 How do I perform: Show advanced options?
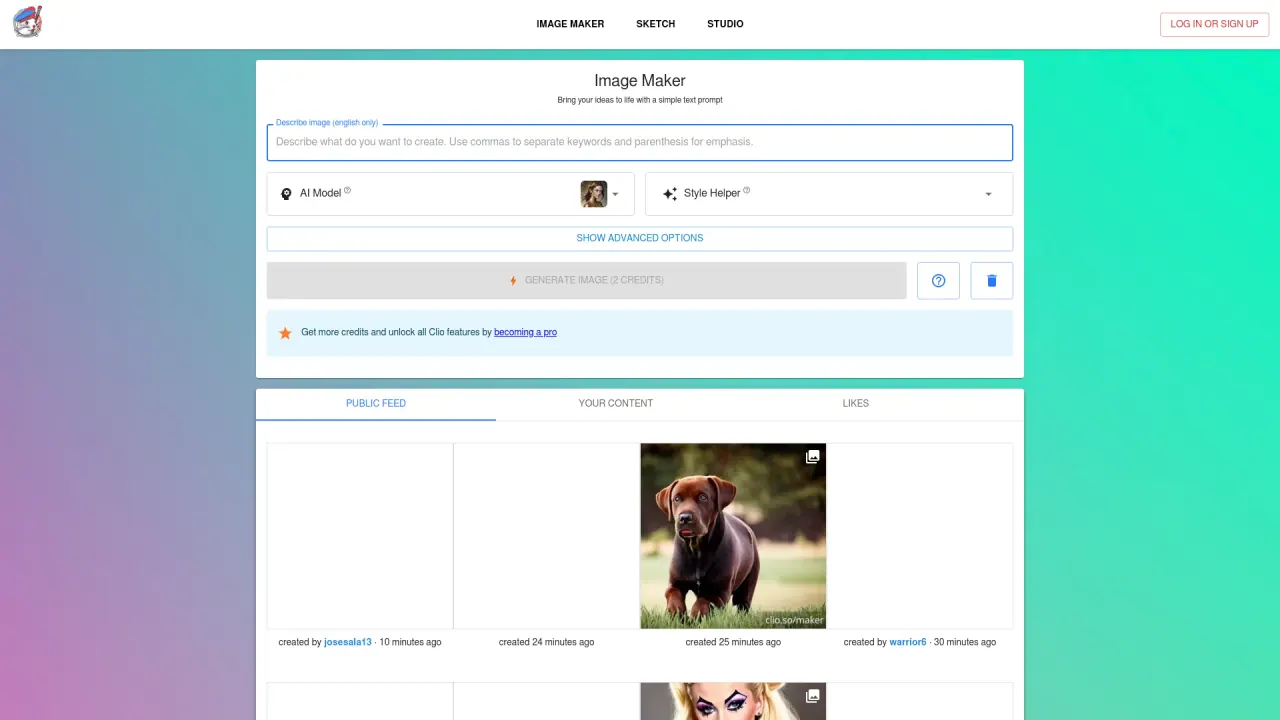tap(640, 238)
